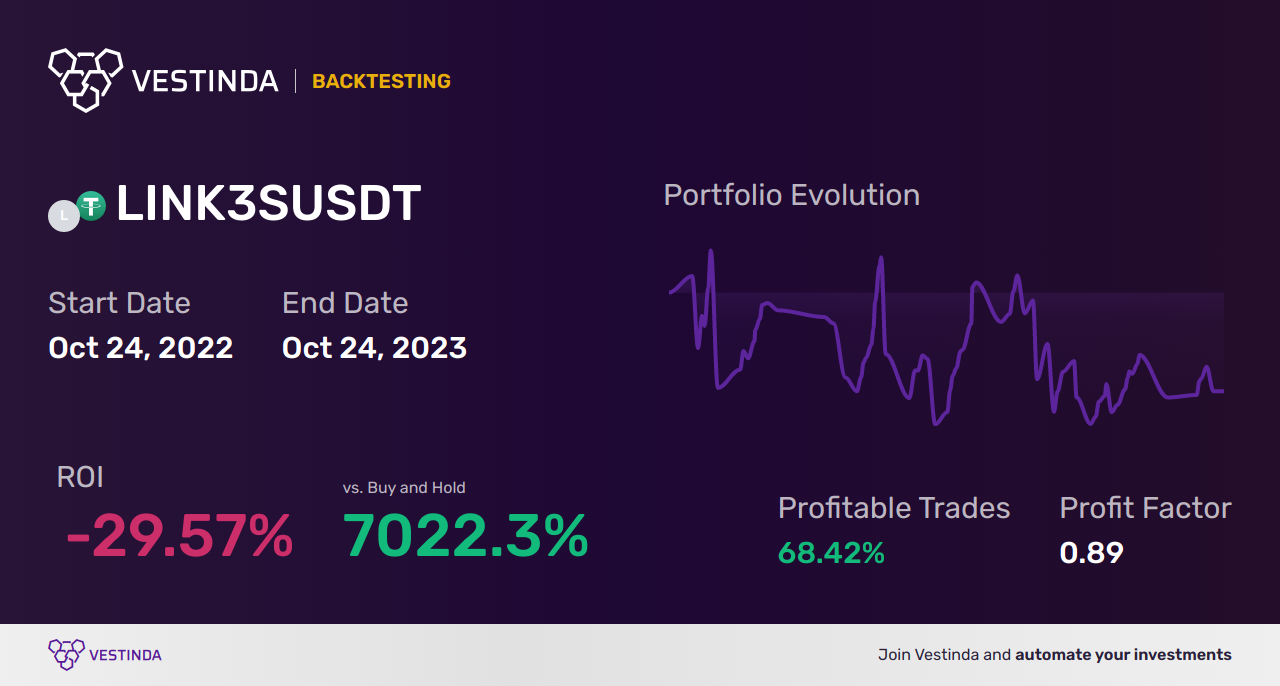Select the BACKTESTING label in header
The height and width of the screenshot is (686, 1280).
[381, 81]
